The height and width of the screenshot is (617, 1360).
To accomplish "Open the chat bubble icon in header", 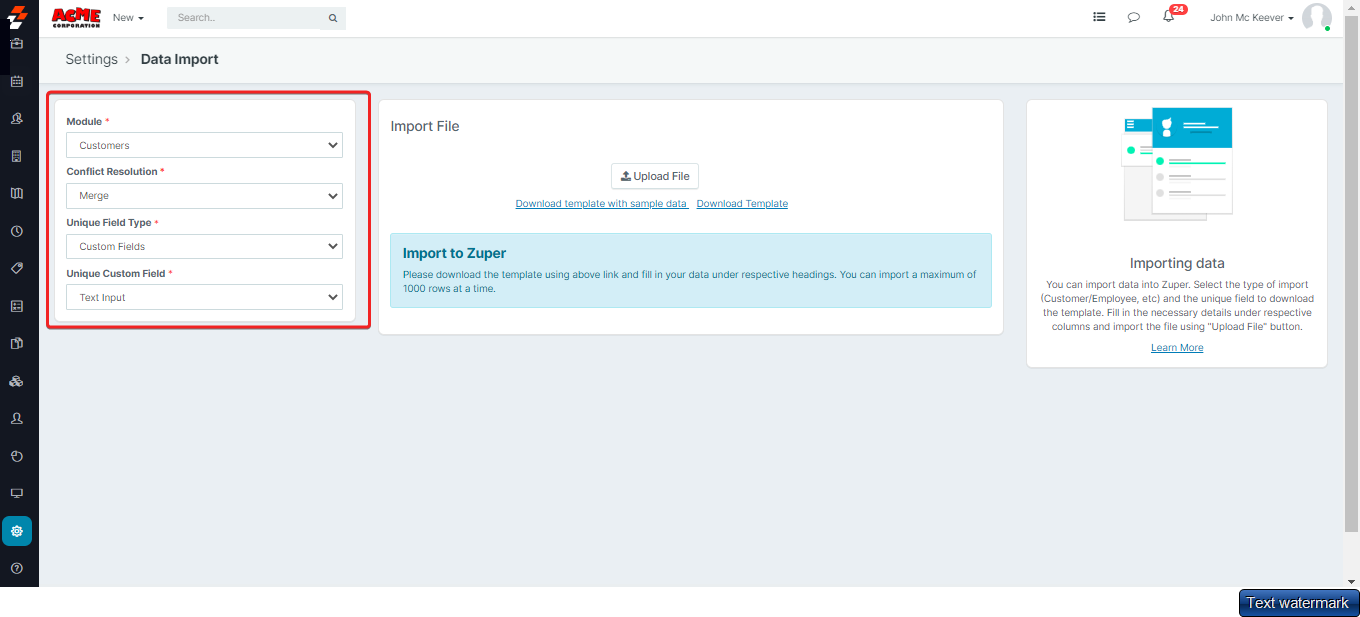I will [1134, 17].
